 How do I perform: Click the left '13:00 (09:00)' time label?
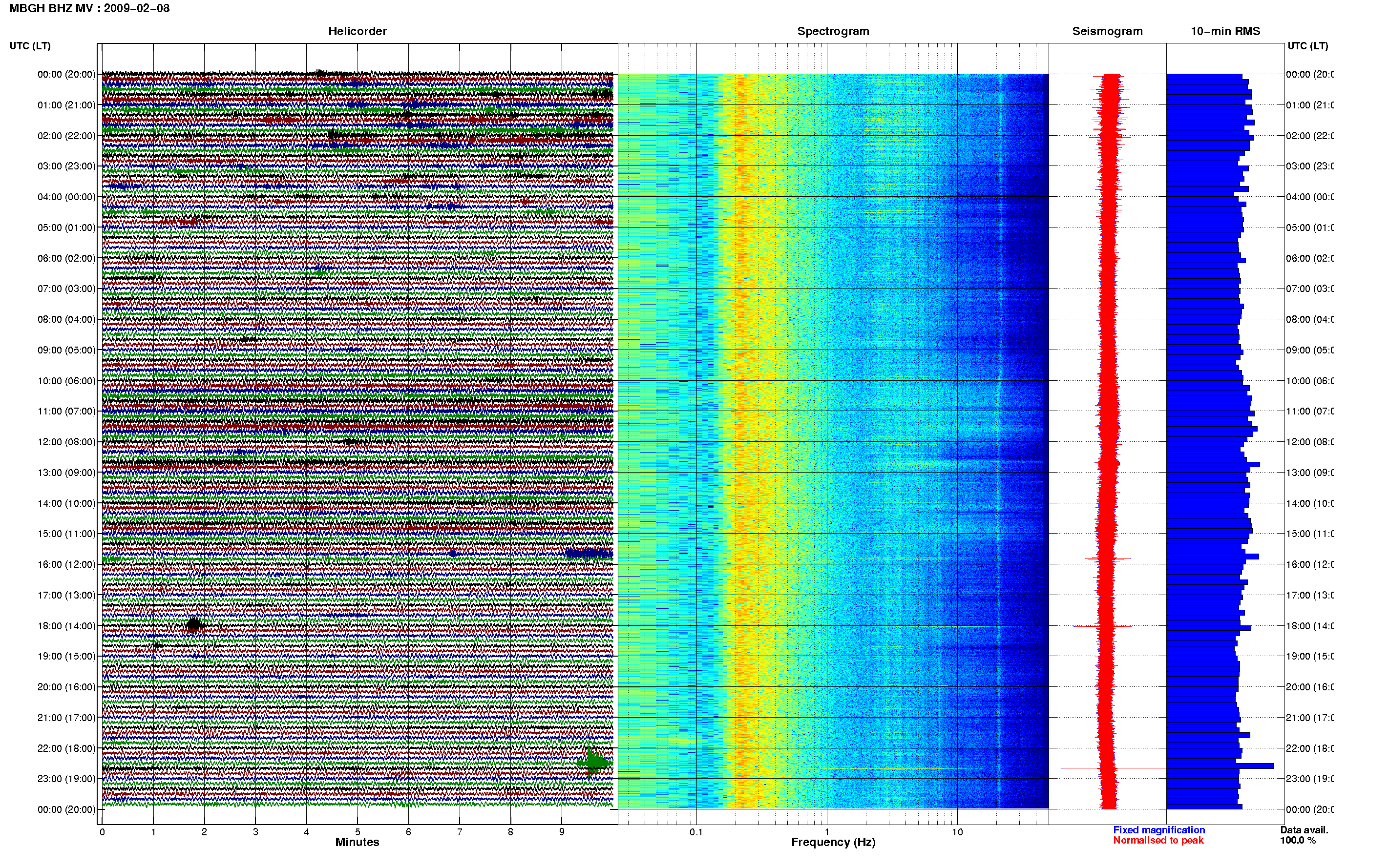click(66, 473)
